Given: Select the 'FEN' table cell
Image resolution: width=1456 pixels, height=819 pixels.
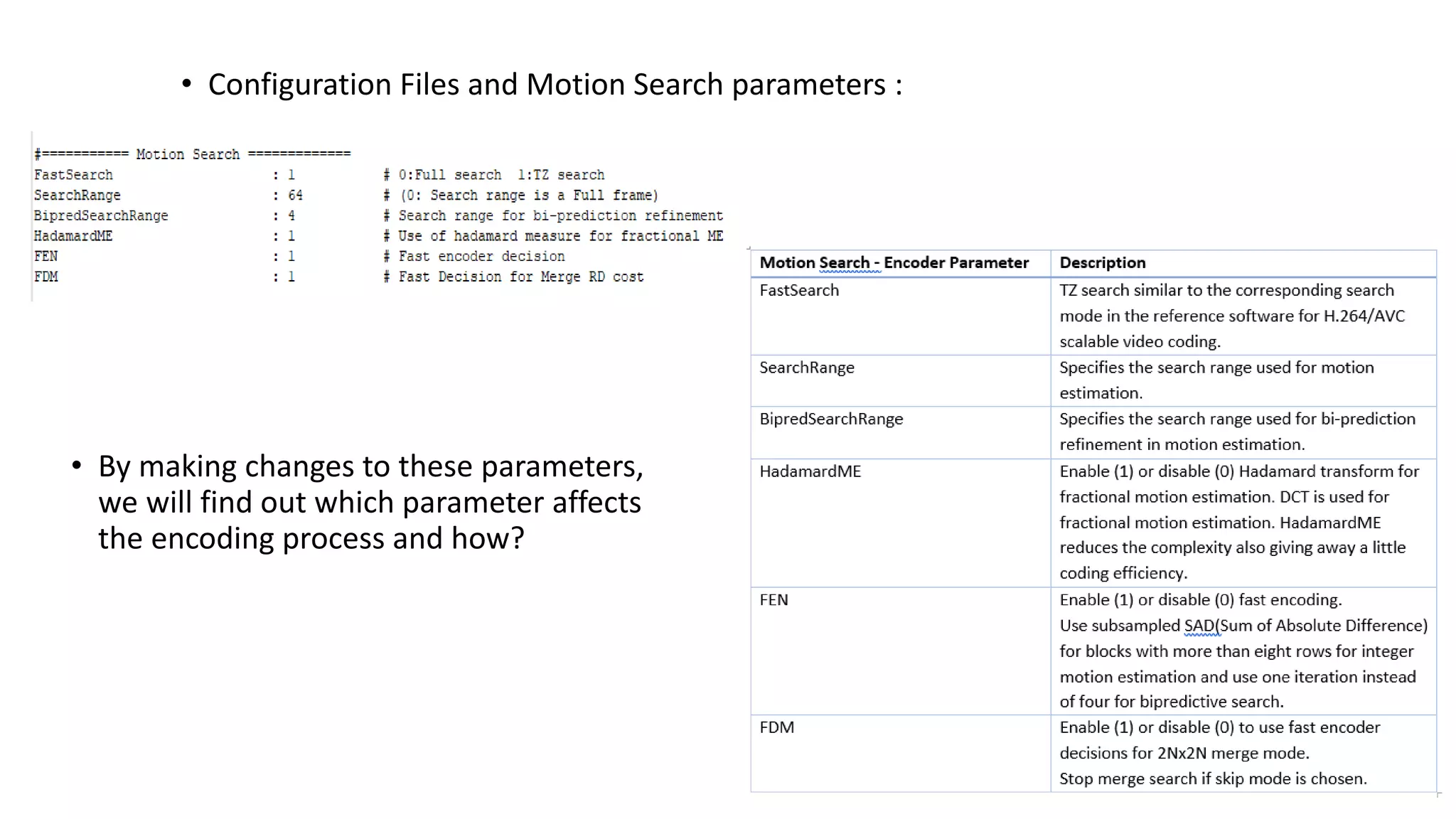Looking at the screenshot, I should (x=901, y=651).
